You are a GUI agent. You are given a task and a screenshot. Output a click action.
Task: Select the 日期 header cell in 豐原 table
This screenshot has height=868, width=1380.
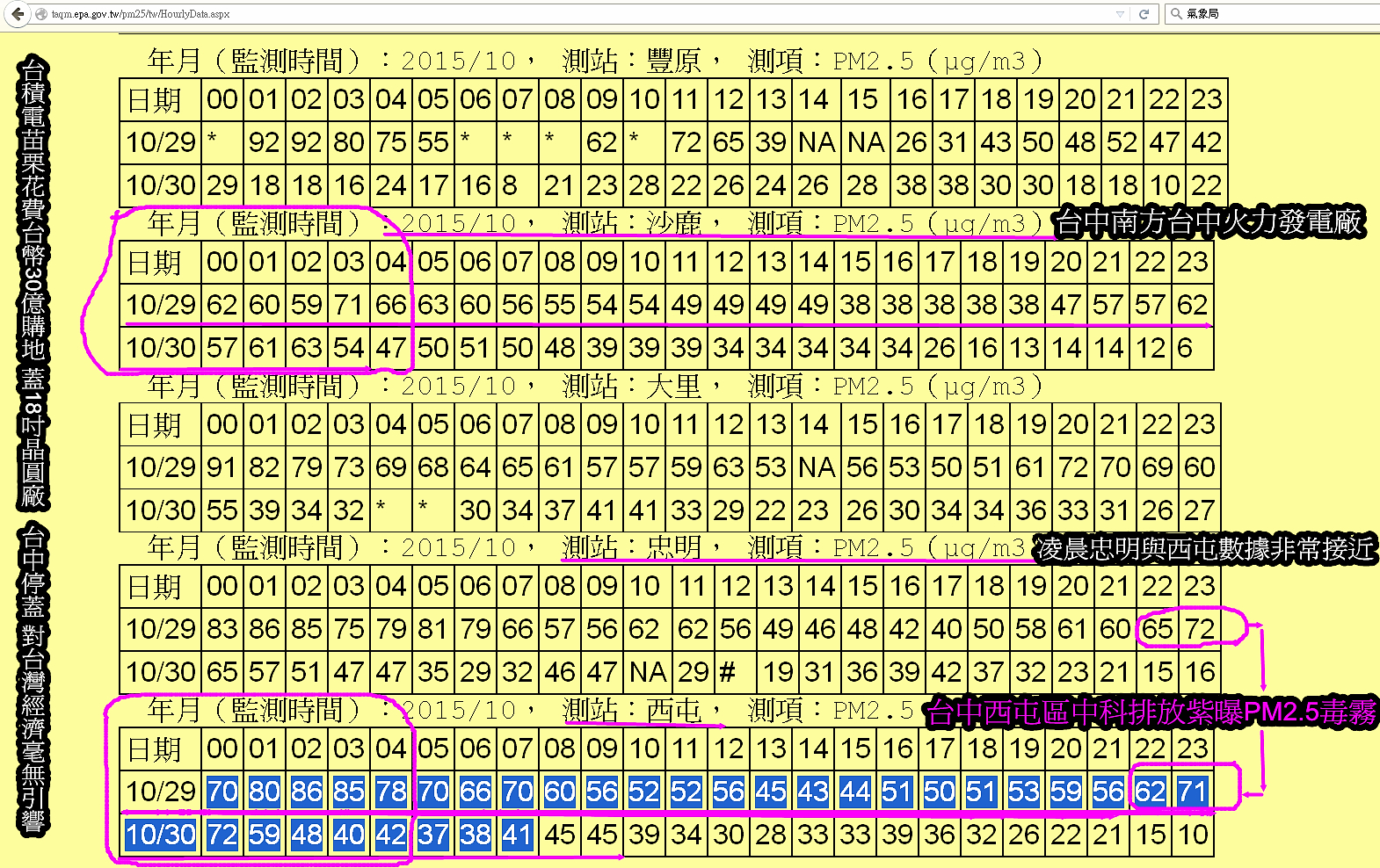160,100
